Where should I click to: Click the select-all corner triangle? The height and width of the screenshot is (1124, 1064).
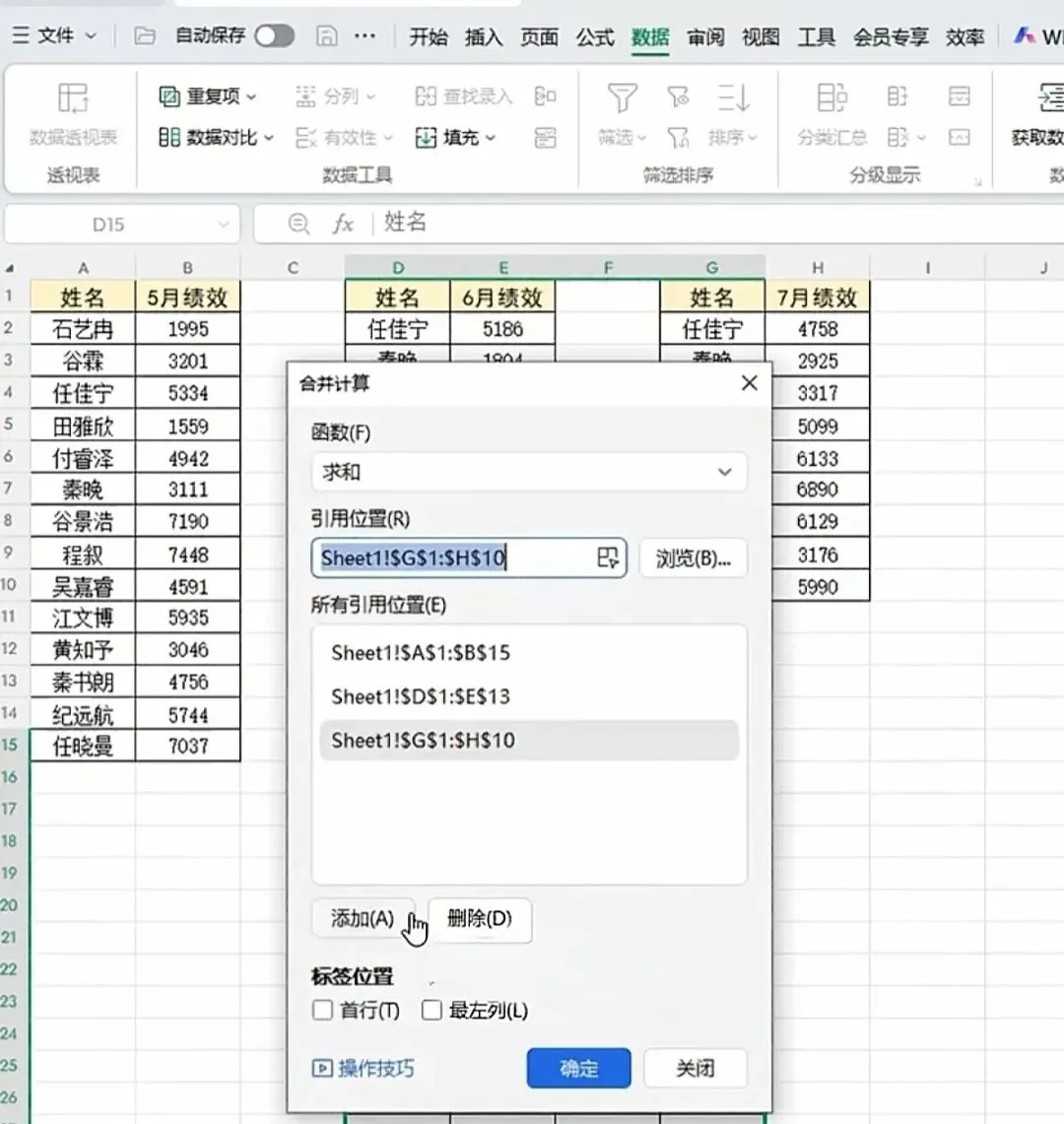(10, 268)
